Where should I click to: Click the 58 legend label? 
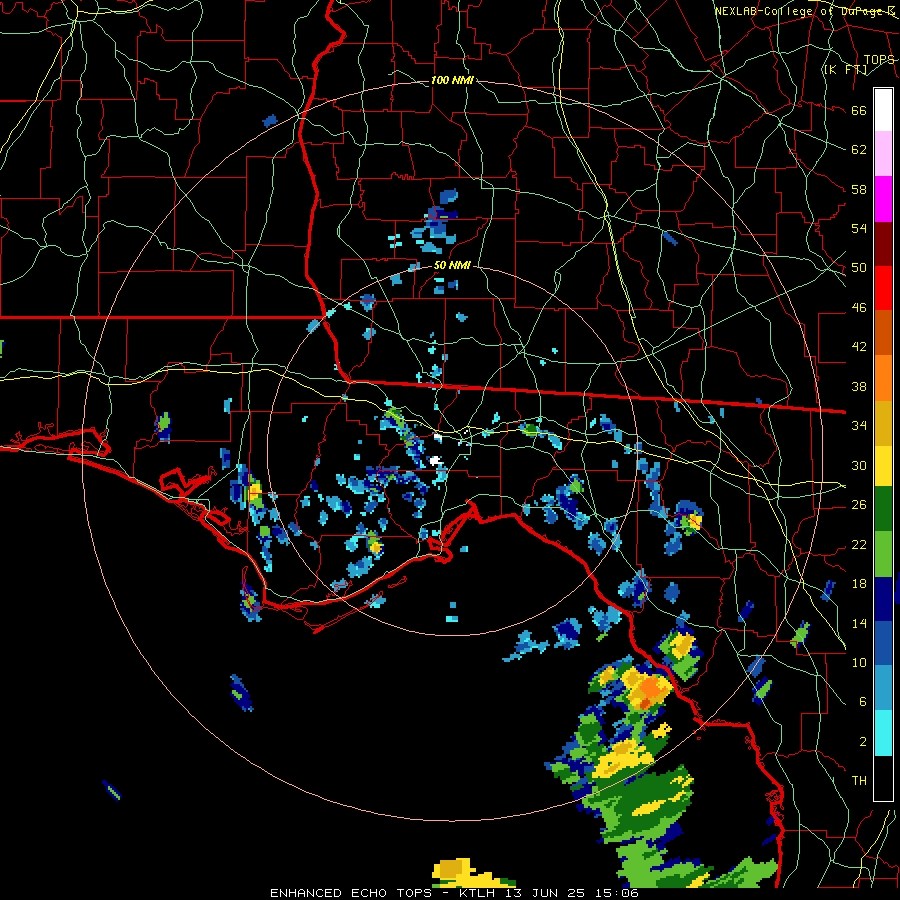859,189
